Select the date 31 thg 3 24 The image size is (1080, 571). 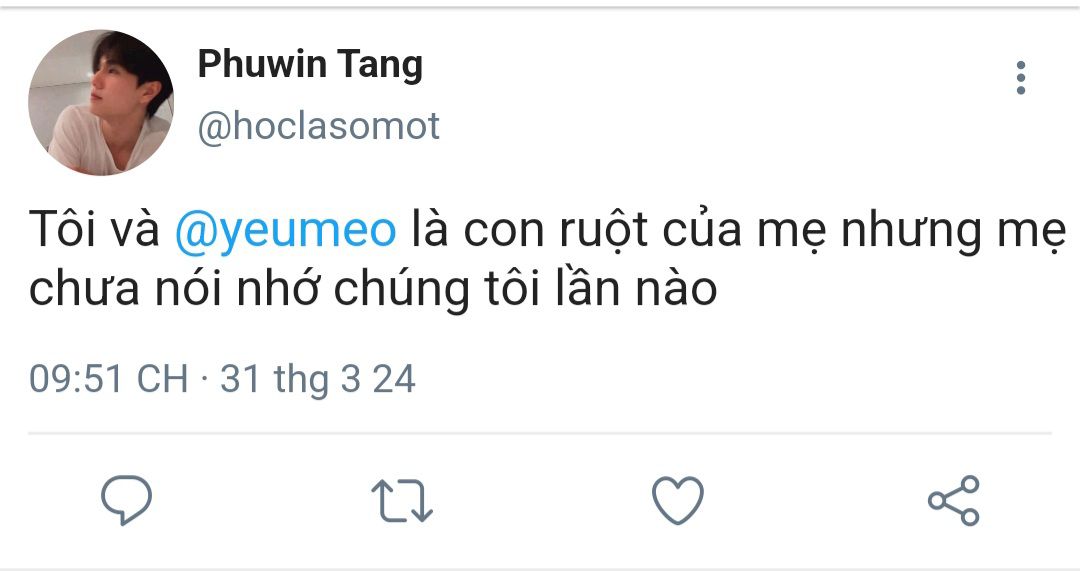[x=318, y=380]
